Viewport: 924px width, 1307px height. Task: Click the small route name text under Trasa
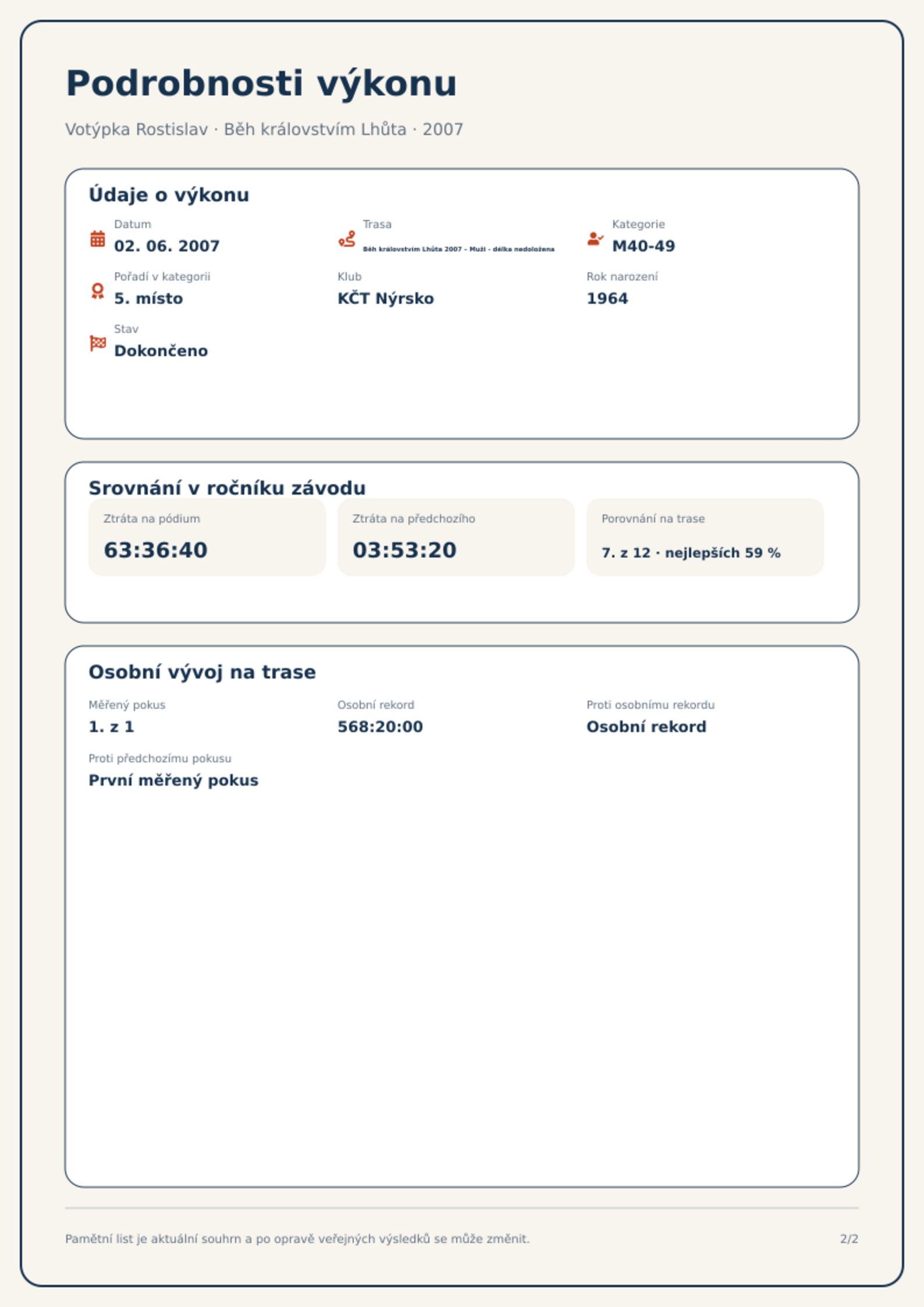(459, 249)
